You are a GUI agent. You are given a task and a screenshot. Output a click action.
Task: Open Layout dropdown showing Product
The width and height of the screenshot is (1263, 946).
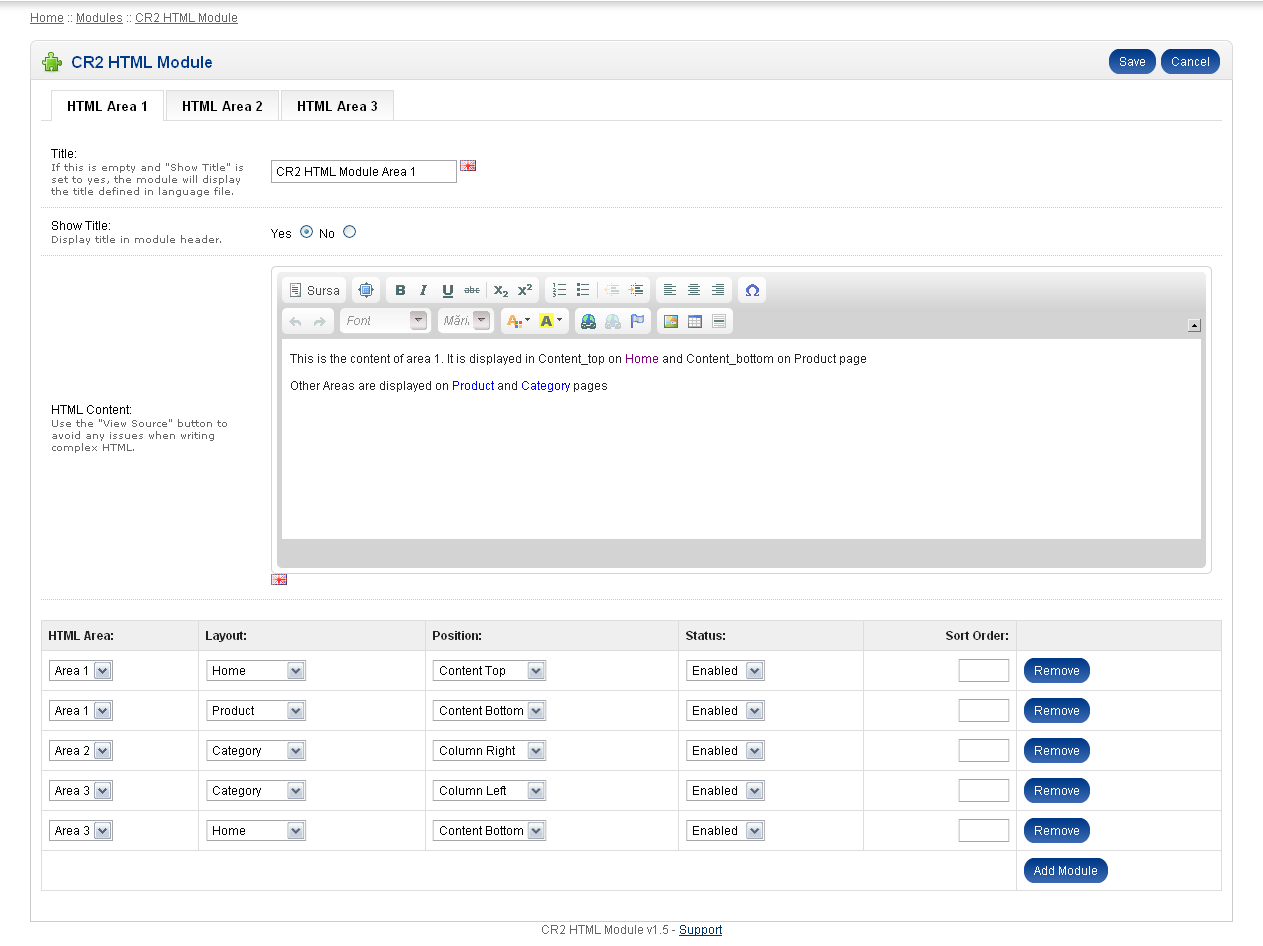pyautogui.click(x=256, y=711)
